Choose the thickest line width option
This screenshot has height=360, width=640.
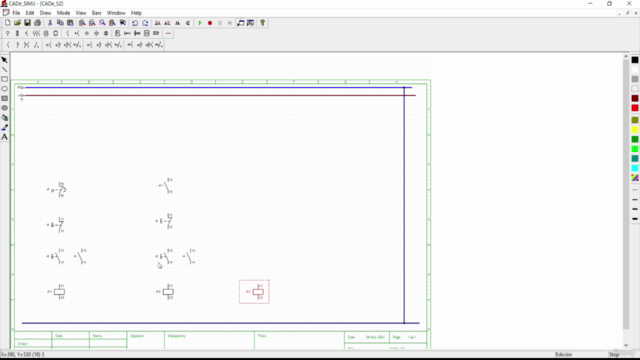[635, 219]
